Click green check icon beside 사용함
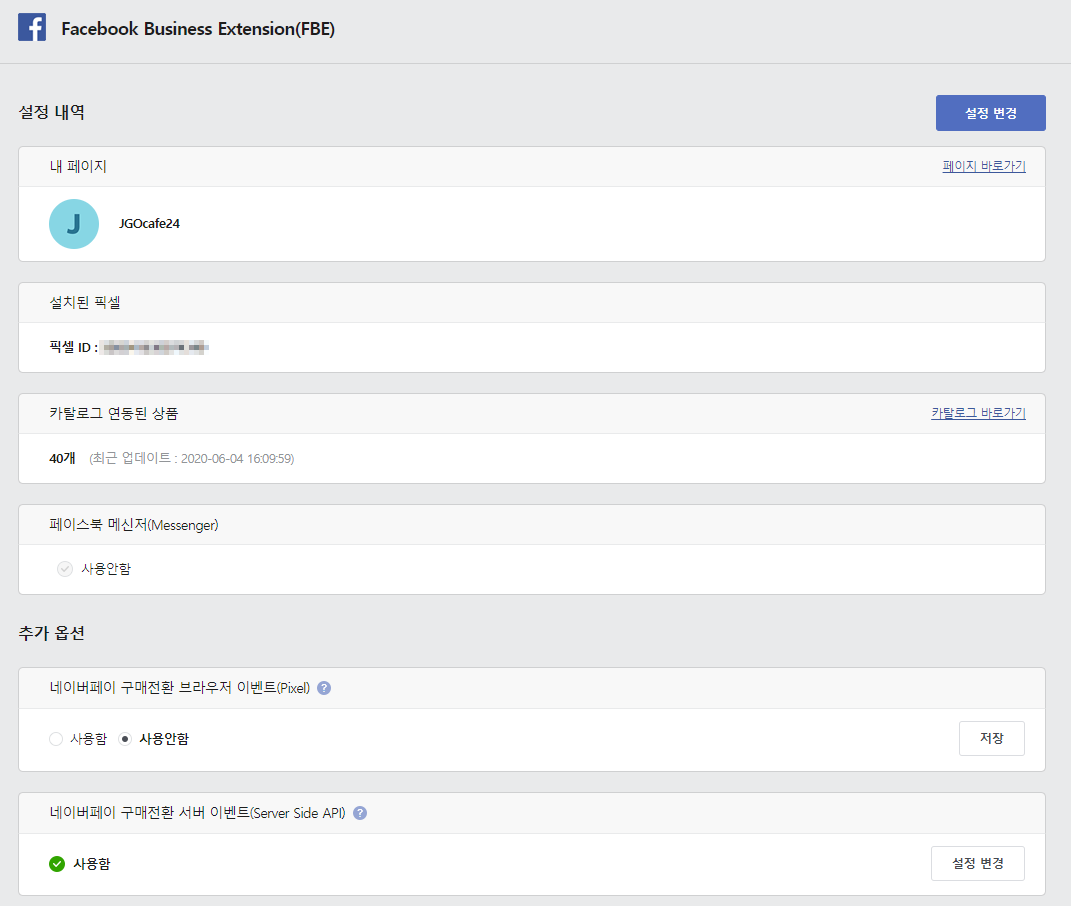The height and width of the screenshot is (906, 1071). coord(57,864)
